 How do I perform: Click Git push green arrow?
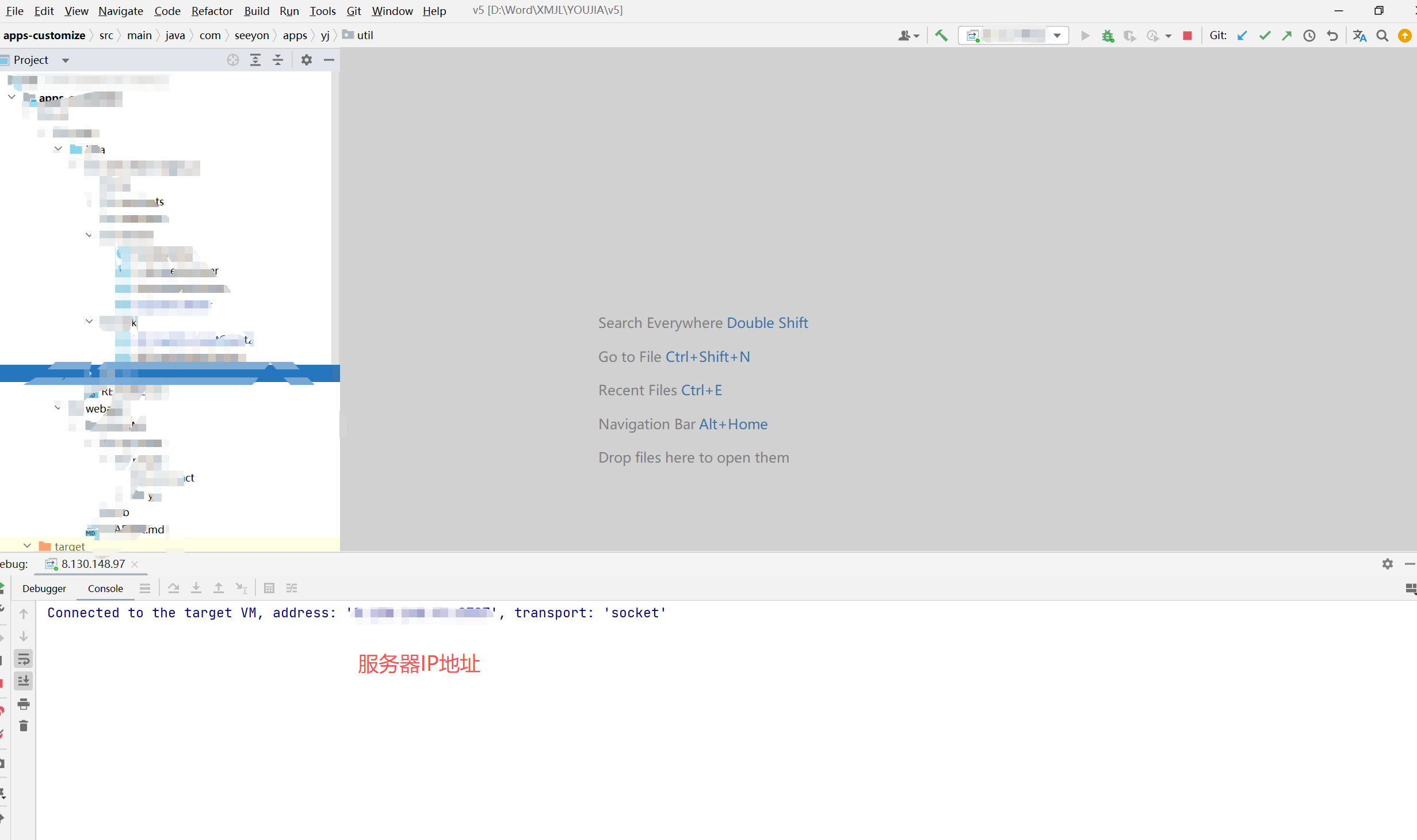[1287, 36]
